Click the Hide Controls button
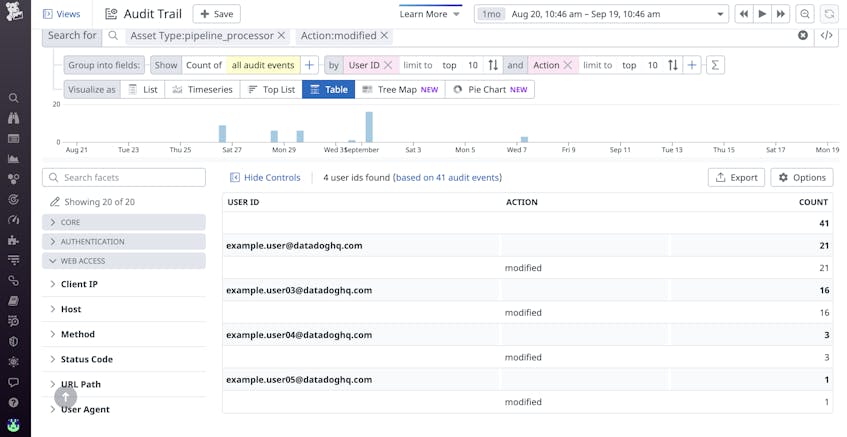The width and height of the screenshot is (847, 437). coord(265,177)
